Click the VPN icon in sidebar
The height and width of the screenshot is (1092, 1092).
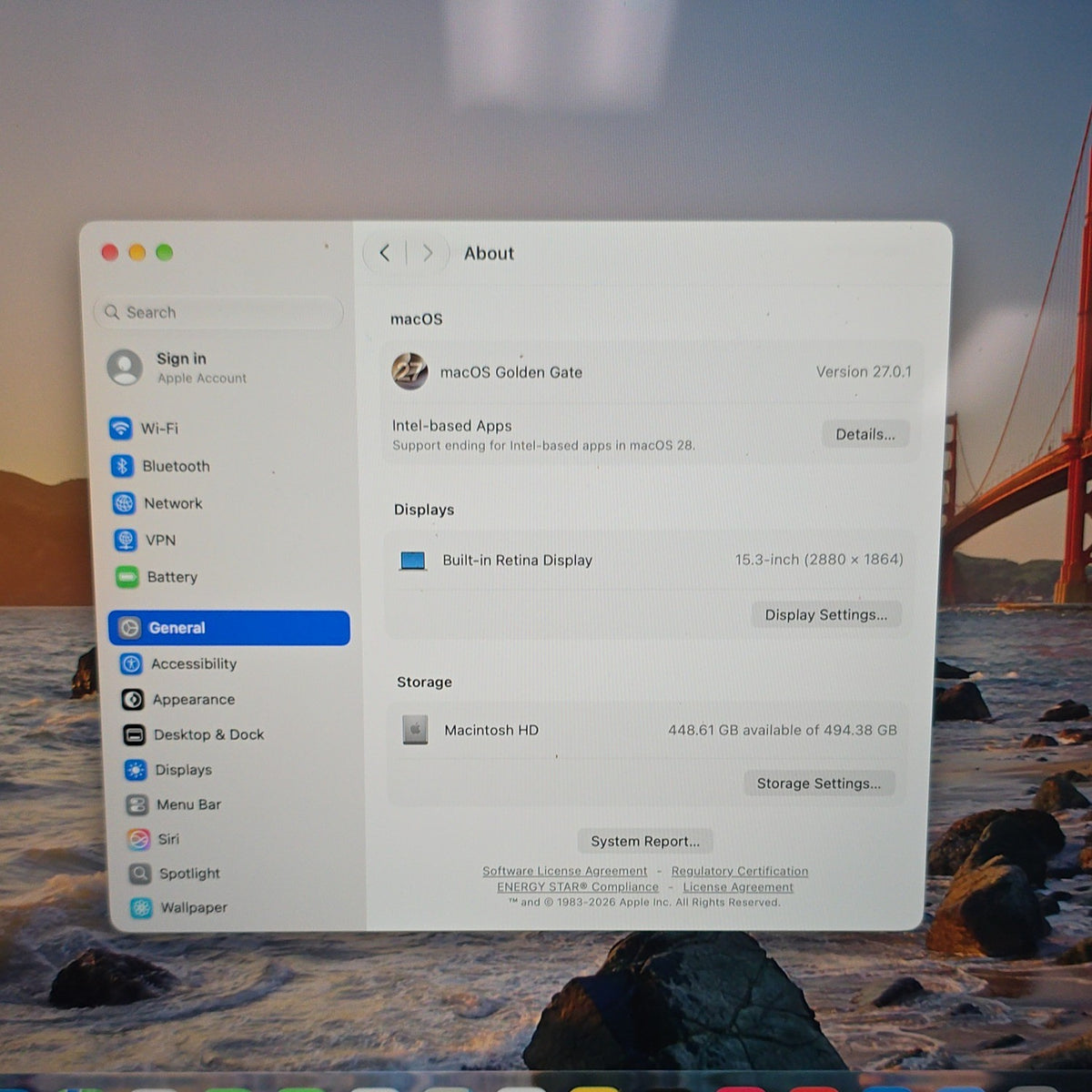(x=126, y=540)
